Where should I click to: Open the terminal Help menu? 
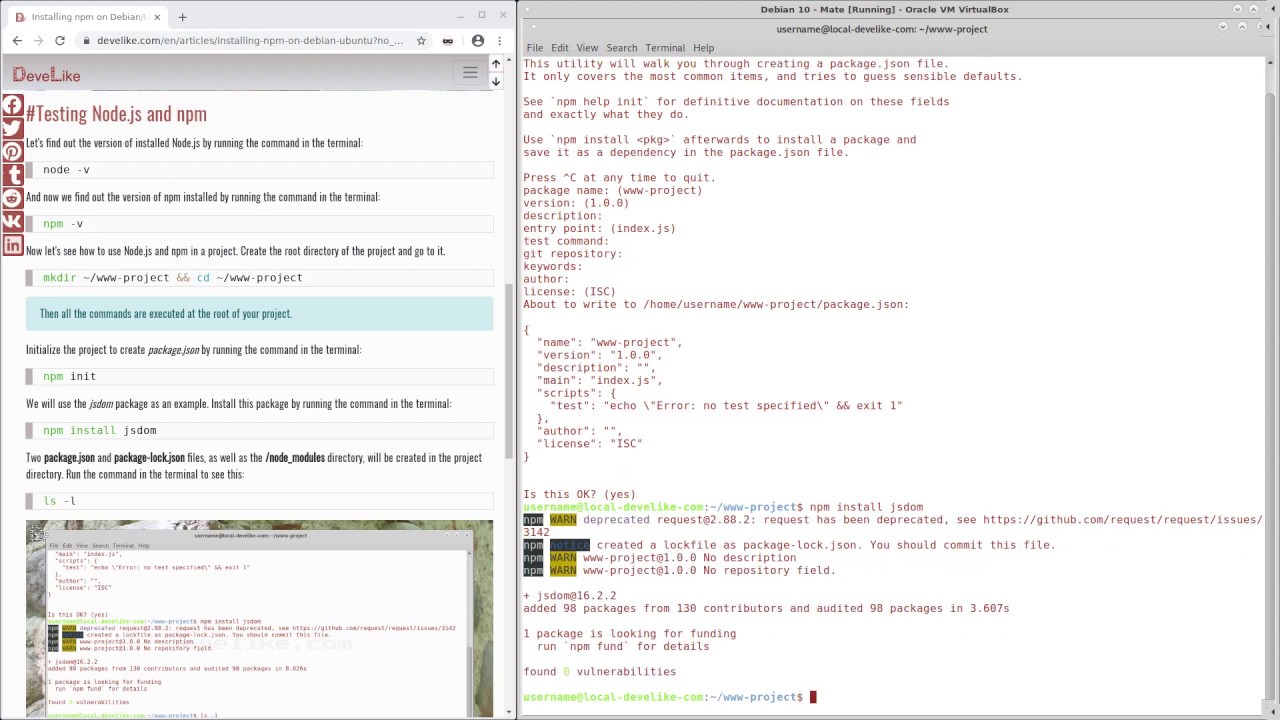[x=704, y=48]
